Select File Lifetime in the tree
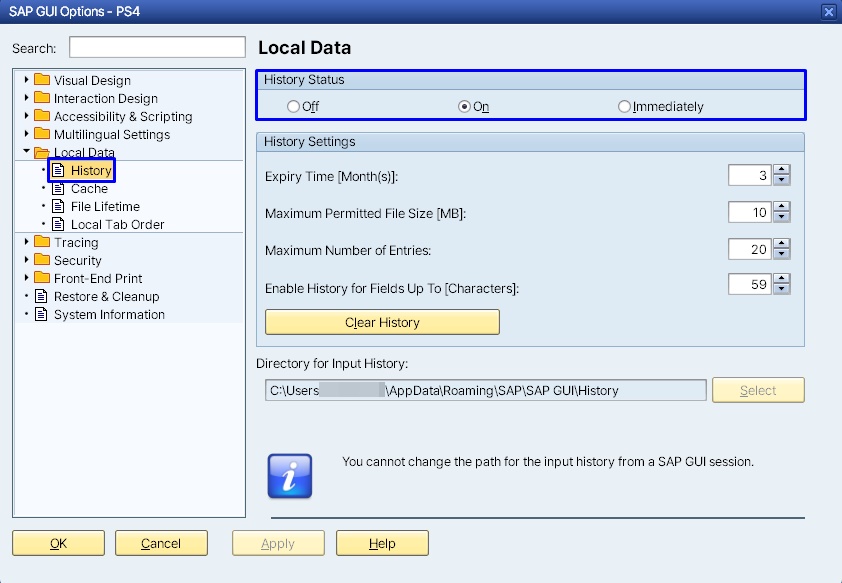 [x=105, y=207]
